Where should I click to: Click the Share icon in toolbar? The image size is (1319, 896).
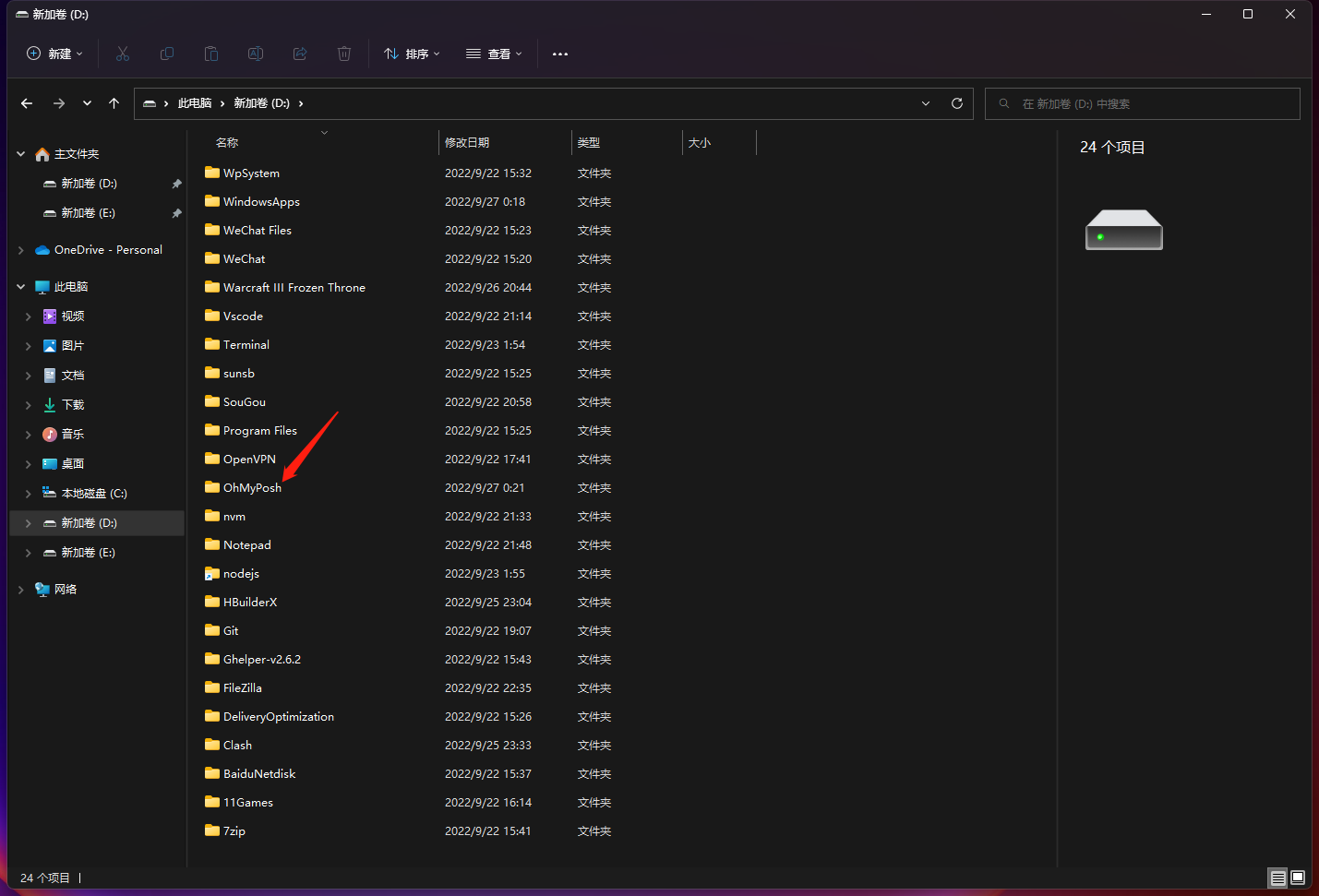(300, 54)
